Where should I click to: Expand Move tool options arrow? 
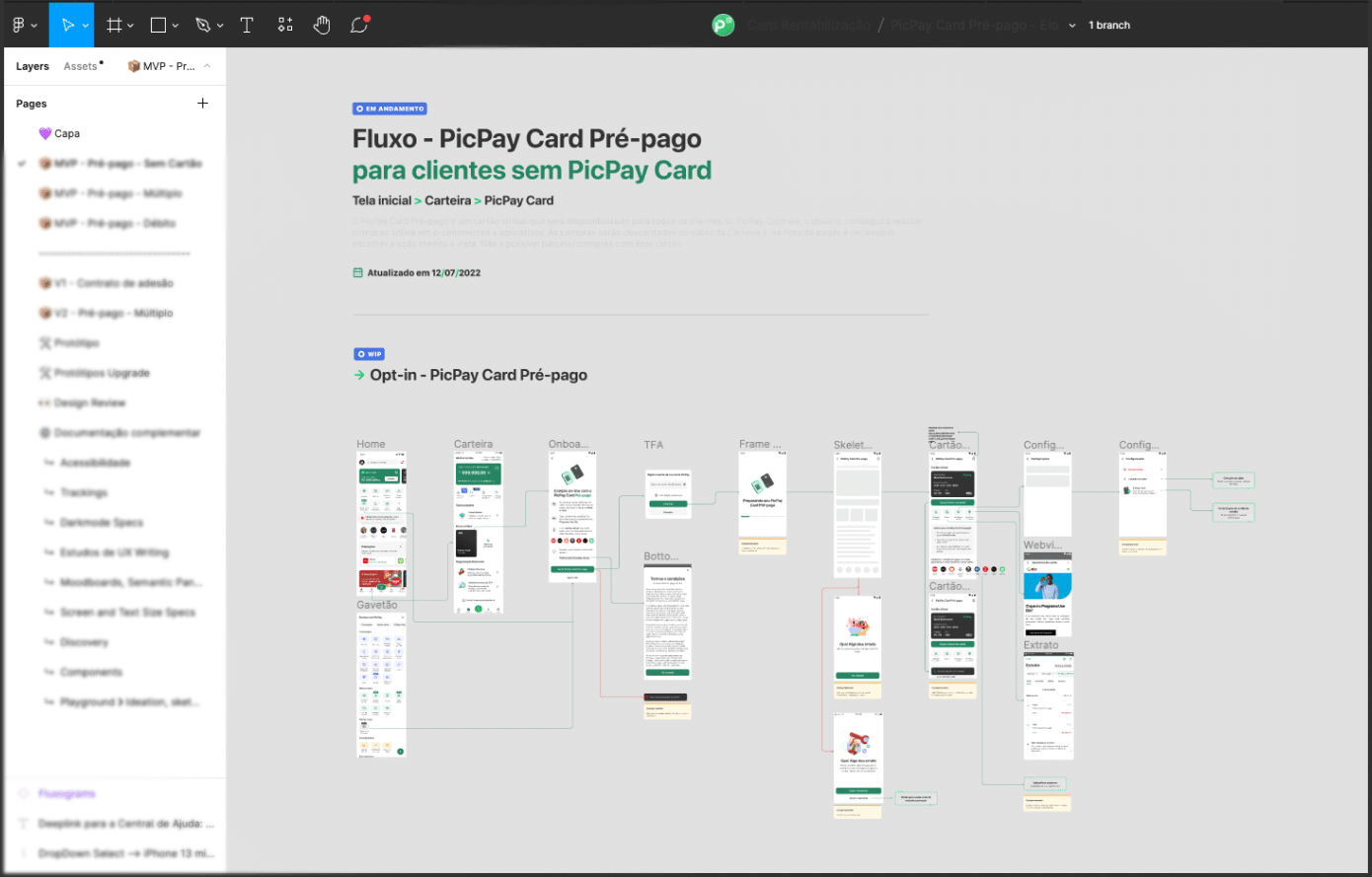pos(85,26)
